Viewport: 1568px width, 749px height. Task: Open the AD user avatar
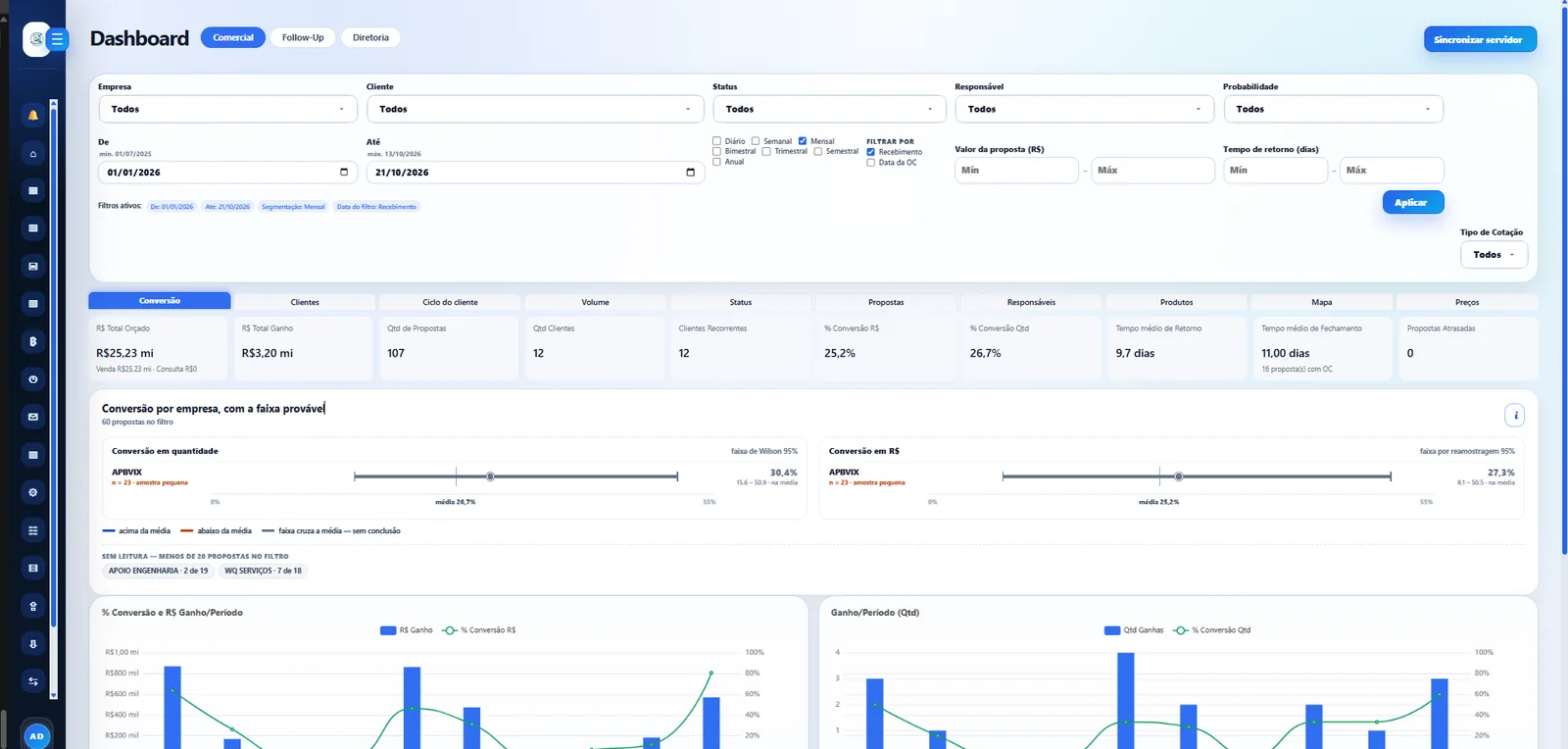[x=36, y=736]
